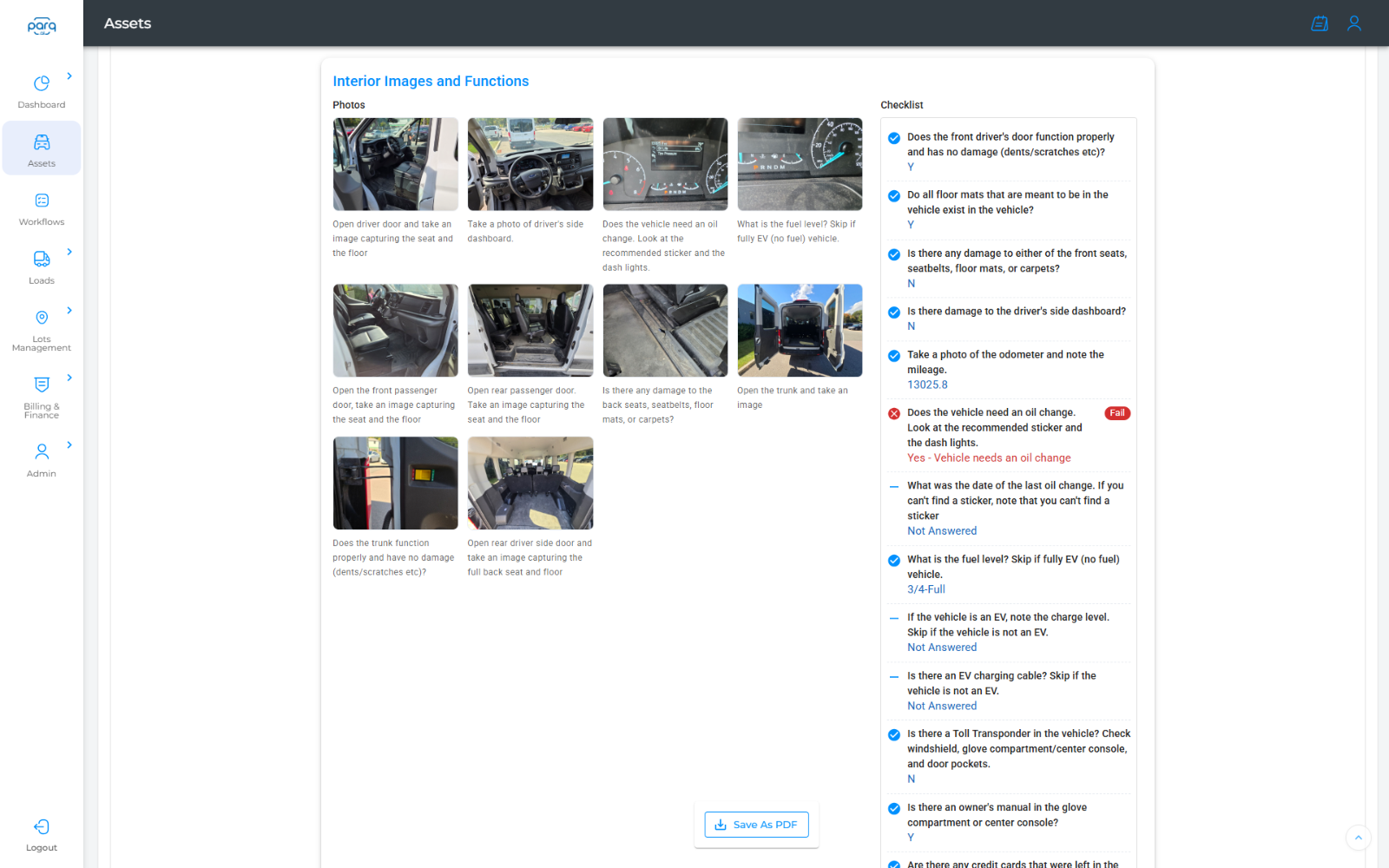
Task: Click check icon for front seats damage question
Action: point(894,254)
